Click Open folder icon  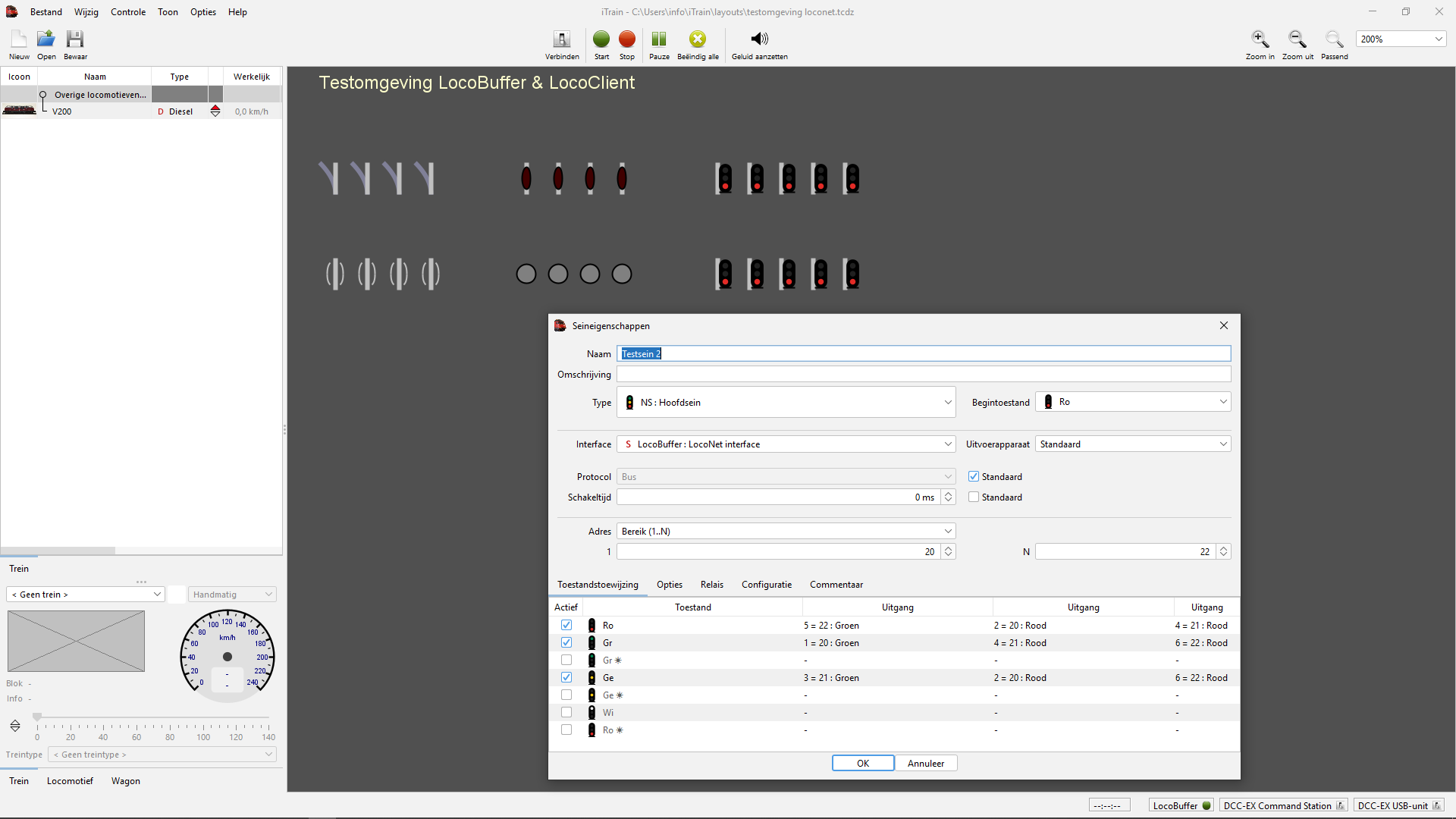click(x=46, y=39)
